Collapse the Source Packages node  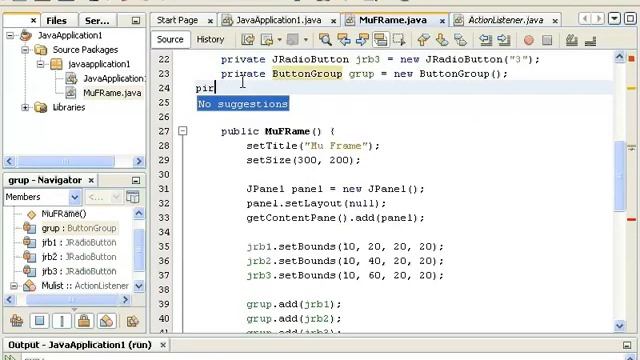click(x=25, y=50)
